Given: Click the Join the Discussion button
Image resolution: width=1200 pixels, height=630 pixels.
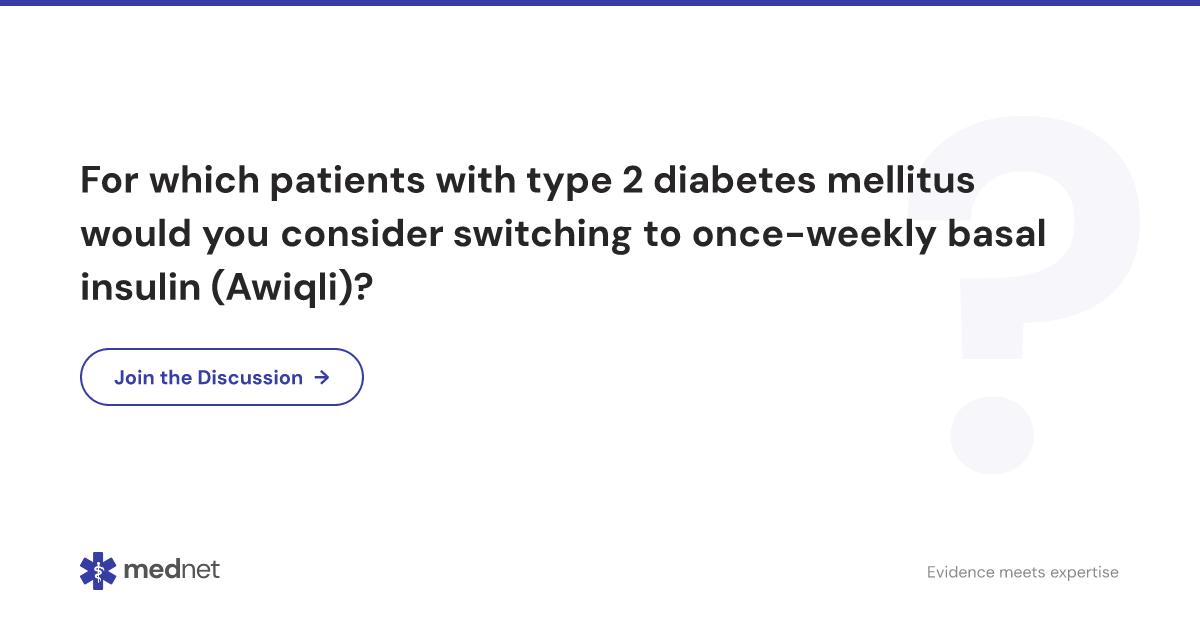Looking at the screenshot, I should click(x=221, y=377).
